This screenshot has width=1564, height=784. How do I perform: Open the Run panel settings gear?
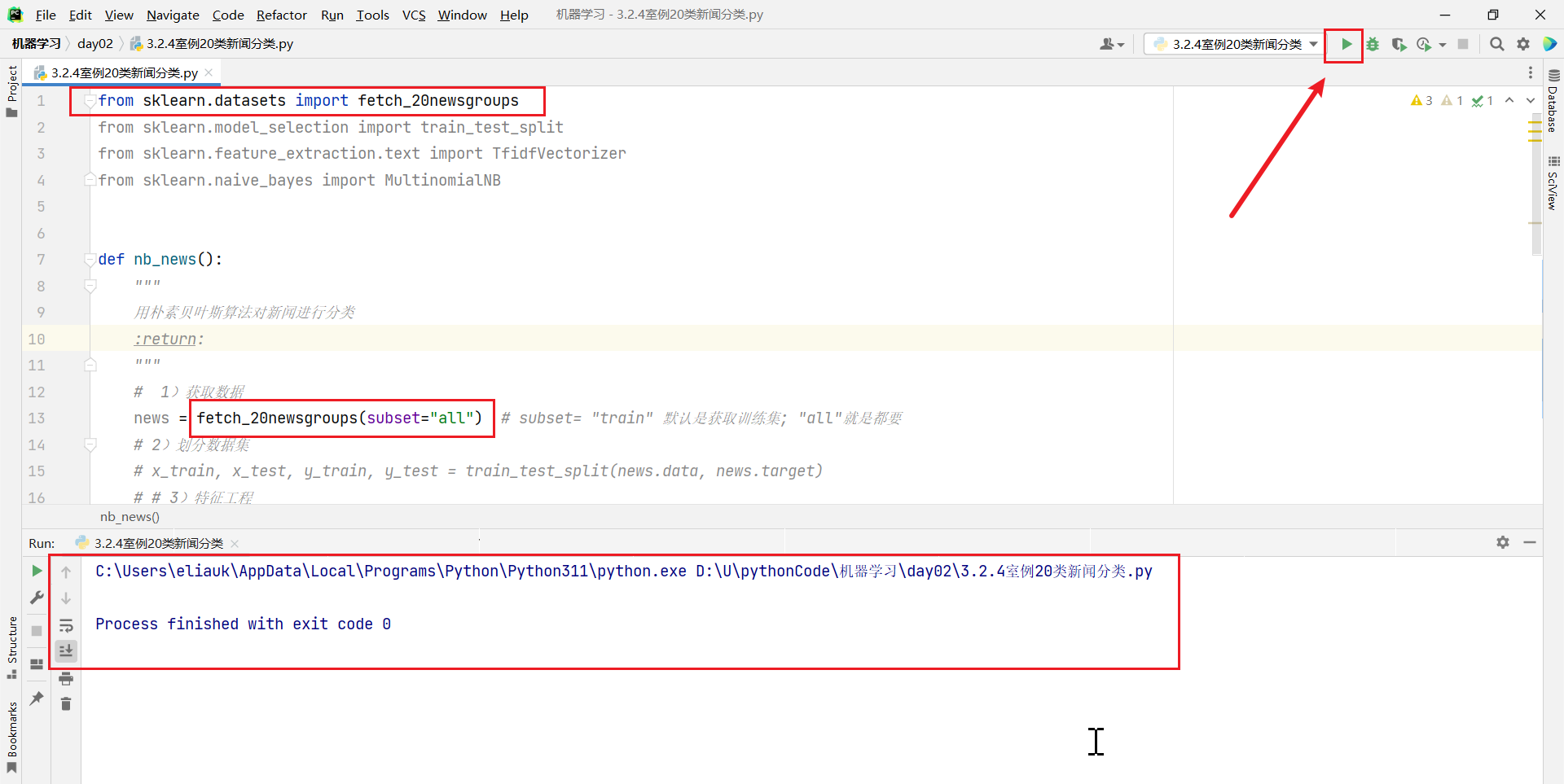point(1503,542)
